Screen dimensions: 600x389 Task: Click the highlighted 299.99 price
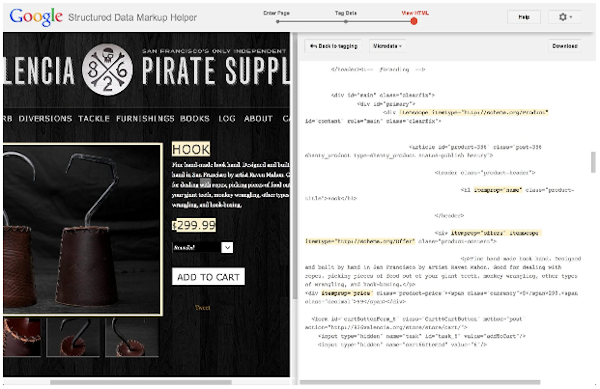[196, 225]
